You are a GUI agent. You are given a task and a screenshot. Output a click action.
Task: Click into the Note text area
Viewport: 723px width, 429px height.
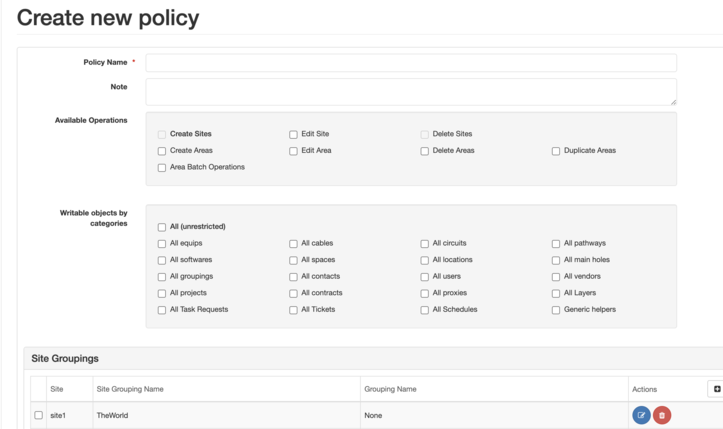pyautogui.click(x=411, y=92)
